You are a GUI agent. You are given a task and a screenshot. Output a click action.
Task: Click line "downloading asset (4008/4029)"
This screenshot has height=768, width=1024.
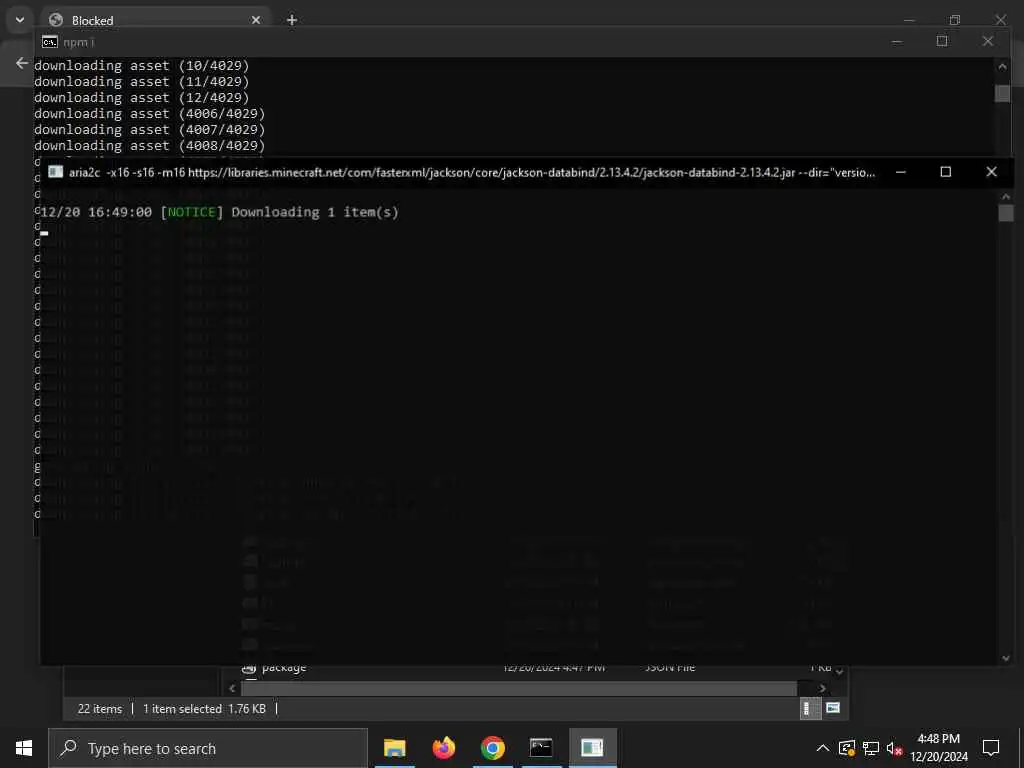(x=150, y=146)
